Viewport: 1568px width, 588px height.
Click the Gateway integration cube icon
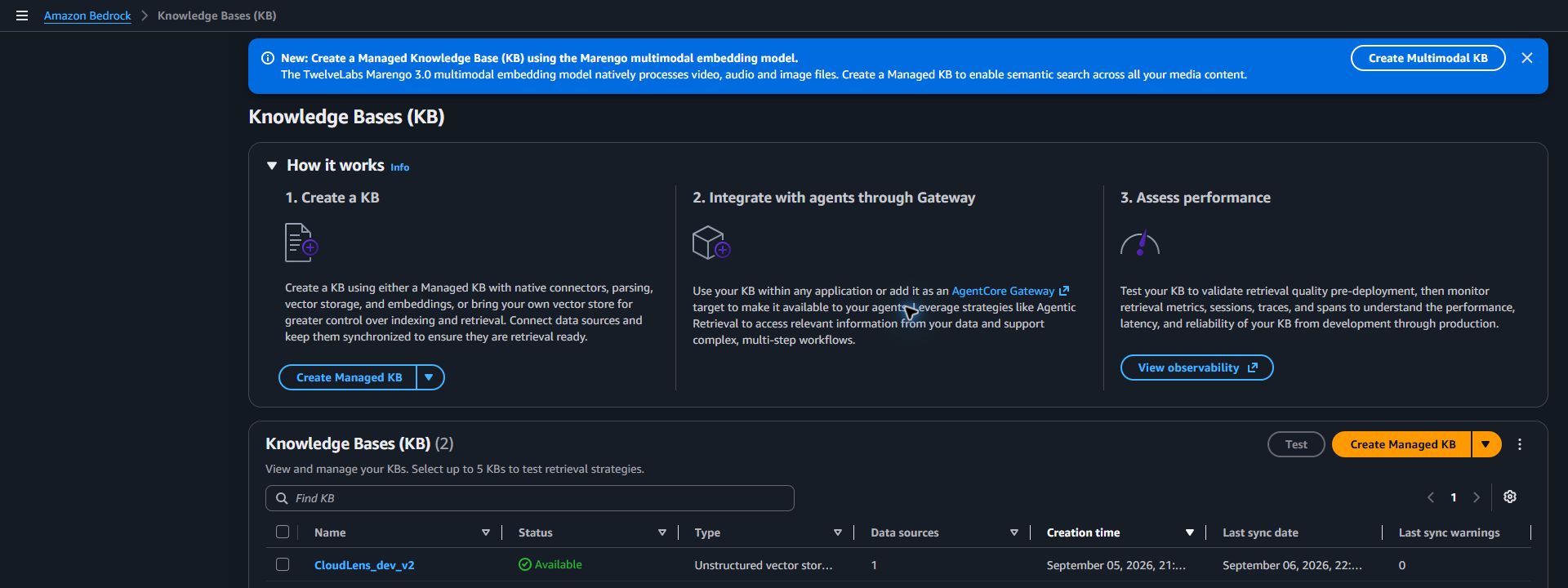click(x=710, y=243)
